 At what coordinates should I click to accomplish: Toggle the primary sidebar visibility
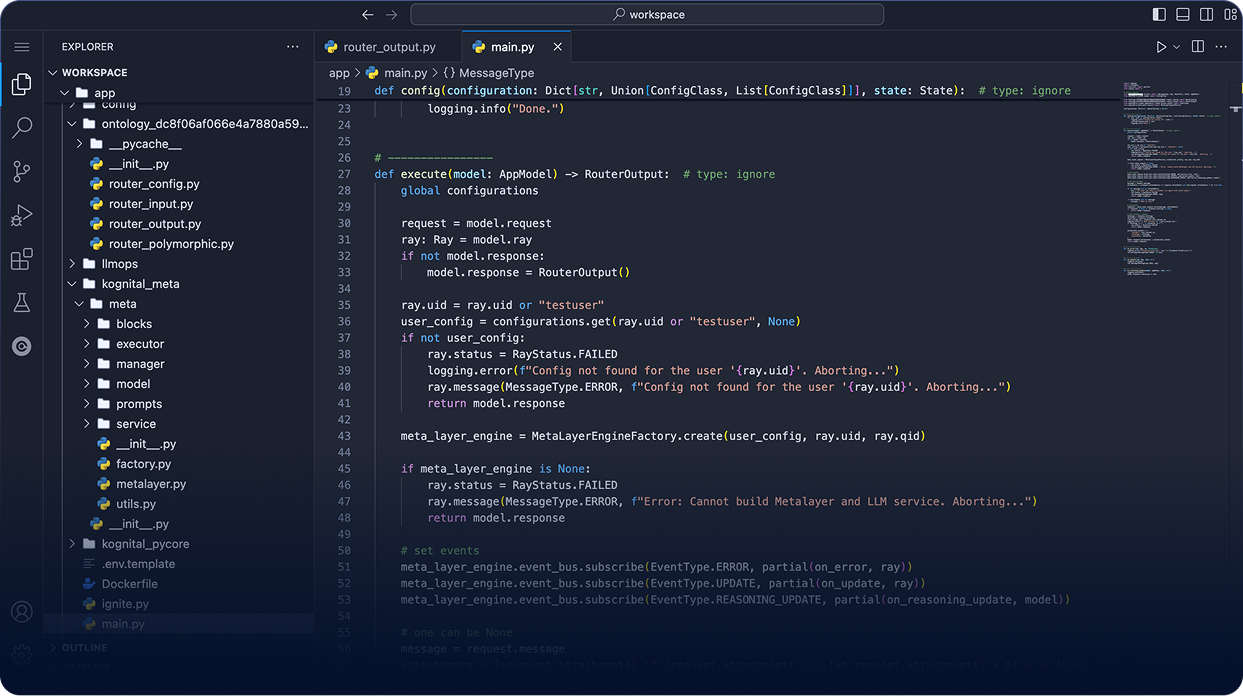(1159, 15)
